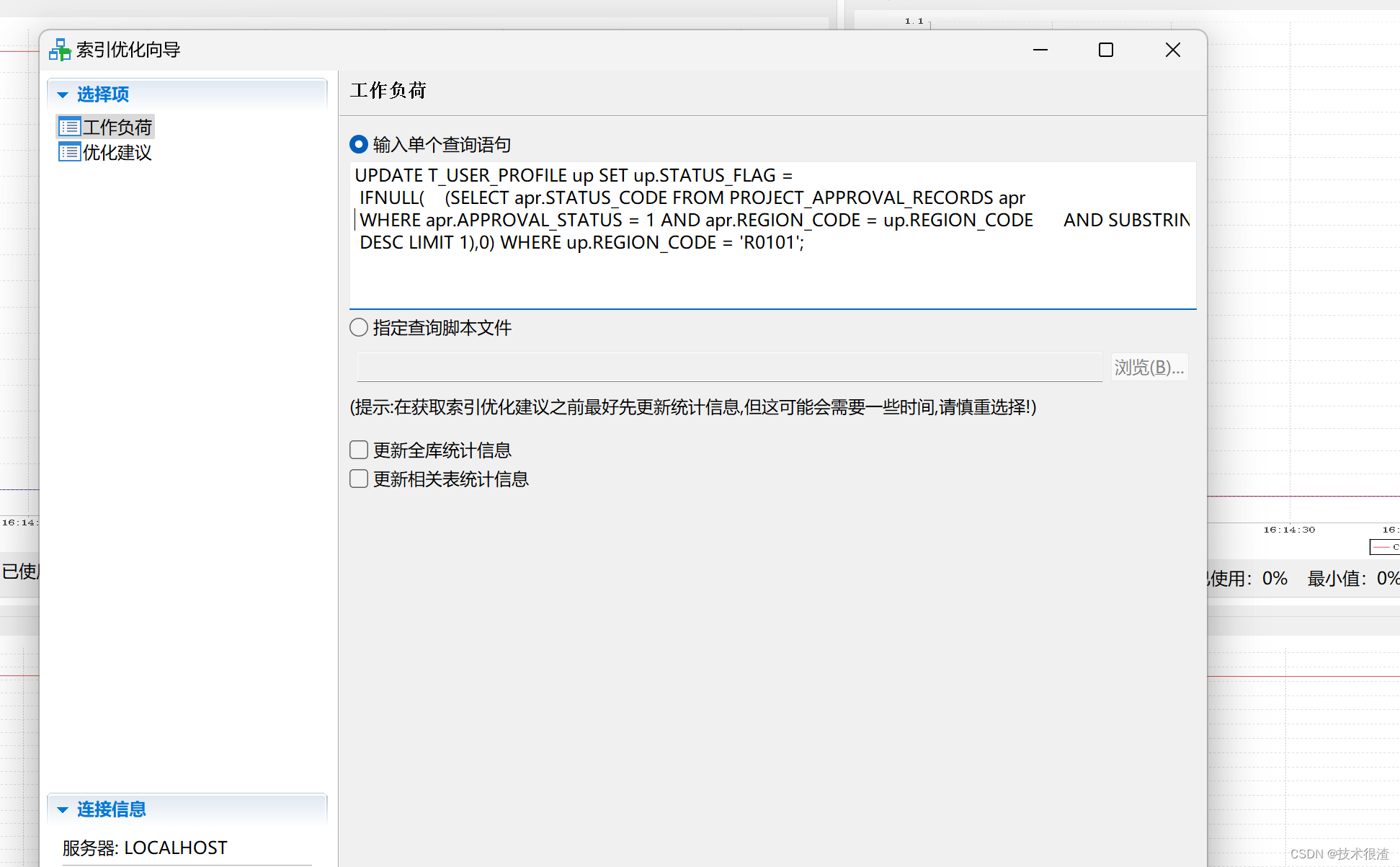Collapse the 连接信息 section arrow
1400x867 pixels.
[63, 809]
